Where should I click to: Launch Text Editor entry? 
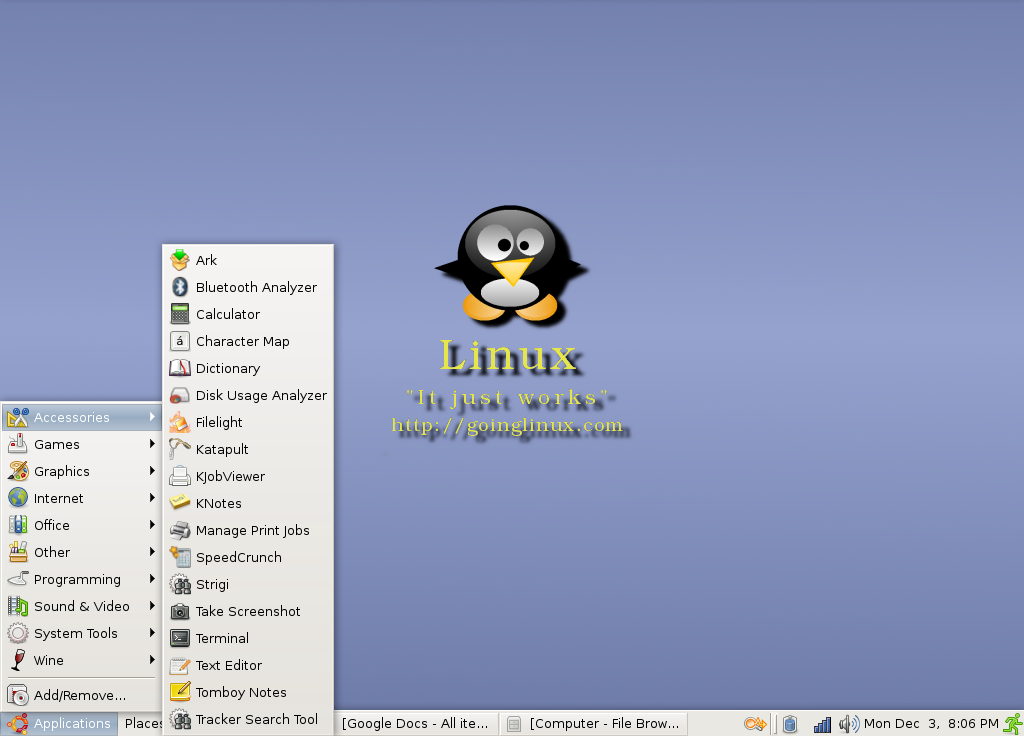[248, 665]
